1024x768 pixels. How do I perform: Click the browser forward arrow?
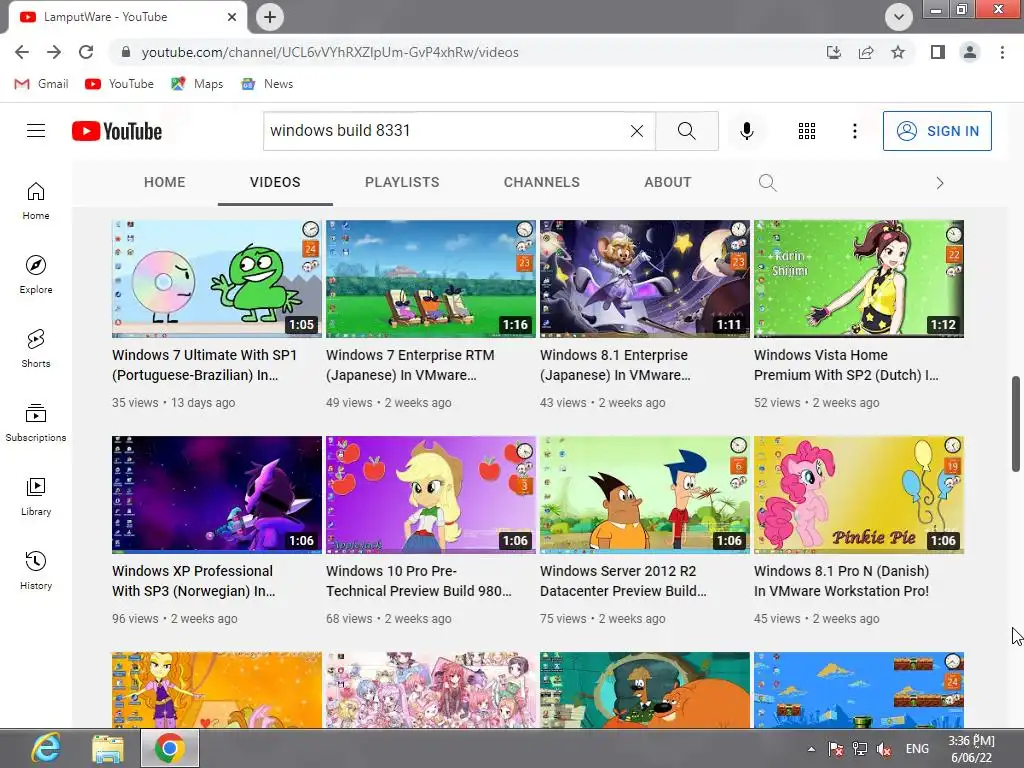(54, 52)
